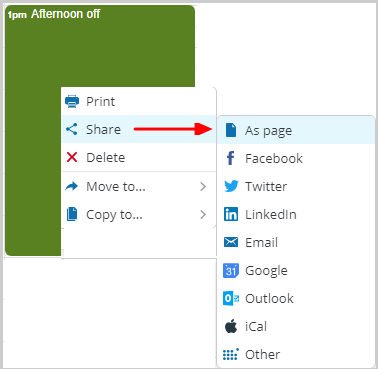Select Delete from the context menu
Viewport: 378px width, 369px height.
139,157
